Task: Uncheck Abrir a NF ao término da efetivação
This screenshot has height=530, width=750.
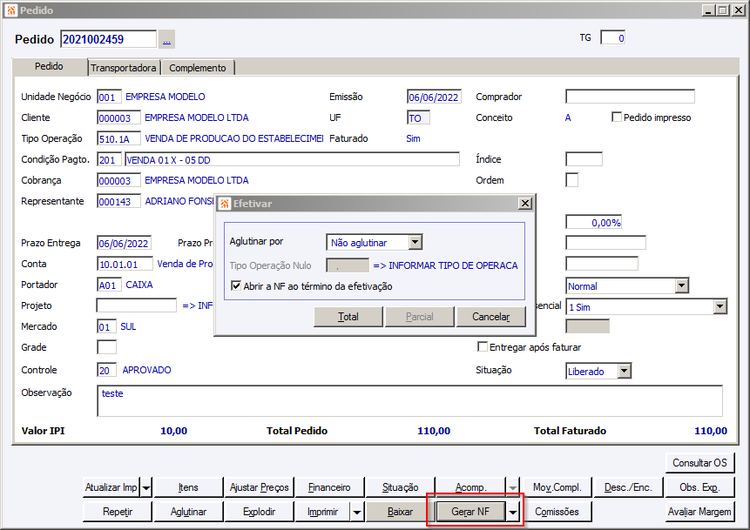Action: point(235,286)
